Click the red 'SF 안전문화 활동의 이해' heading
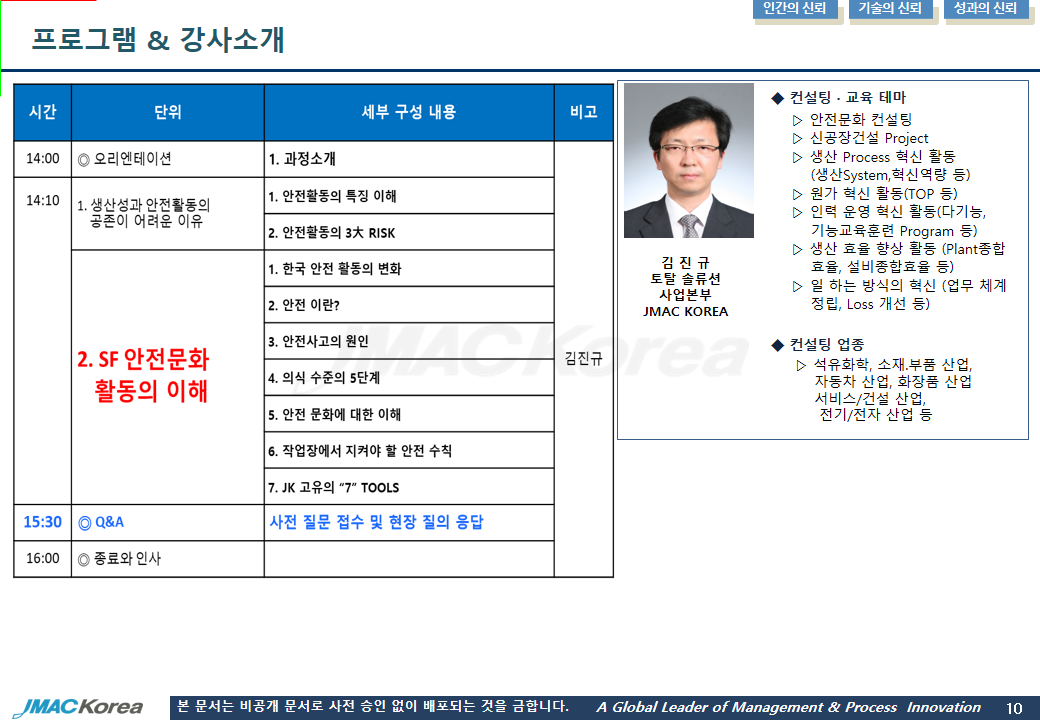 [144, 375]
